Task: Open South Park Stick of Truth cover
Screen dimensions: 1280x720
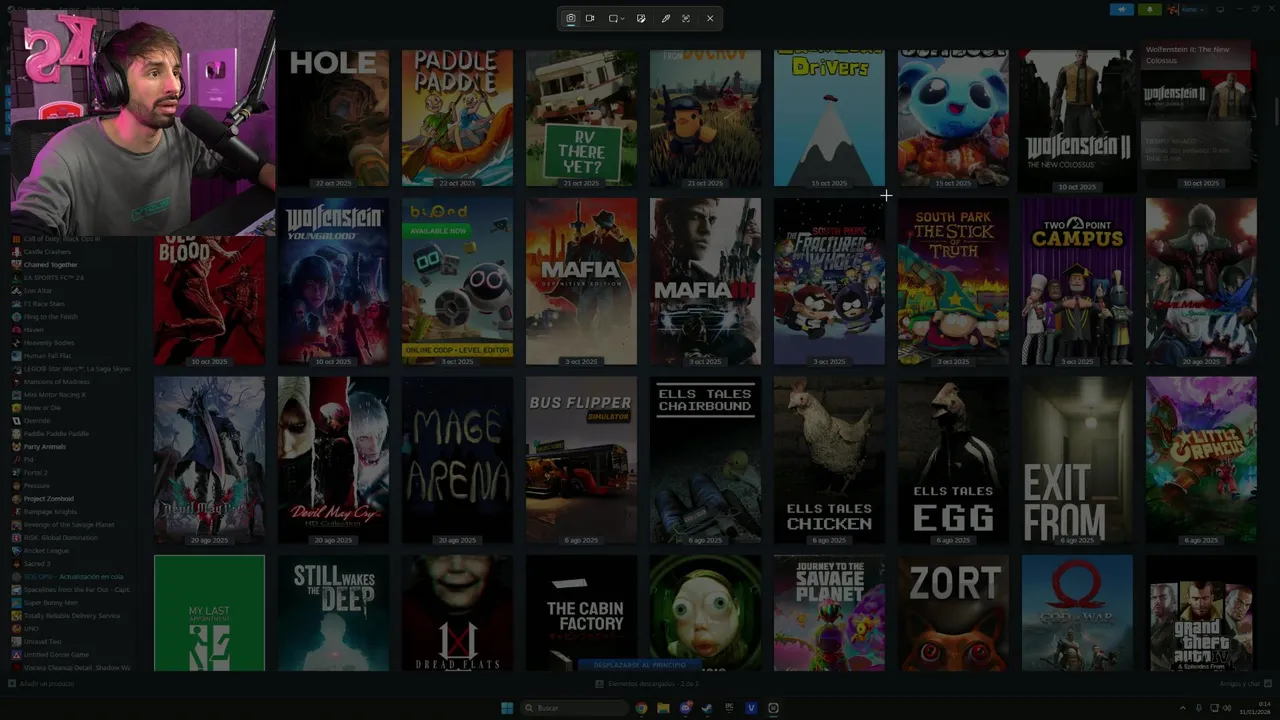Action: [953, 281]
